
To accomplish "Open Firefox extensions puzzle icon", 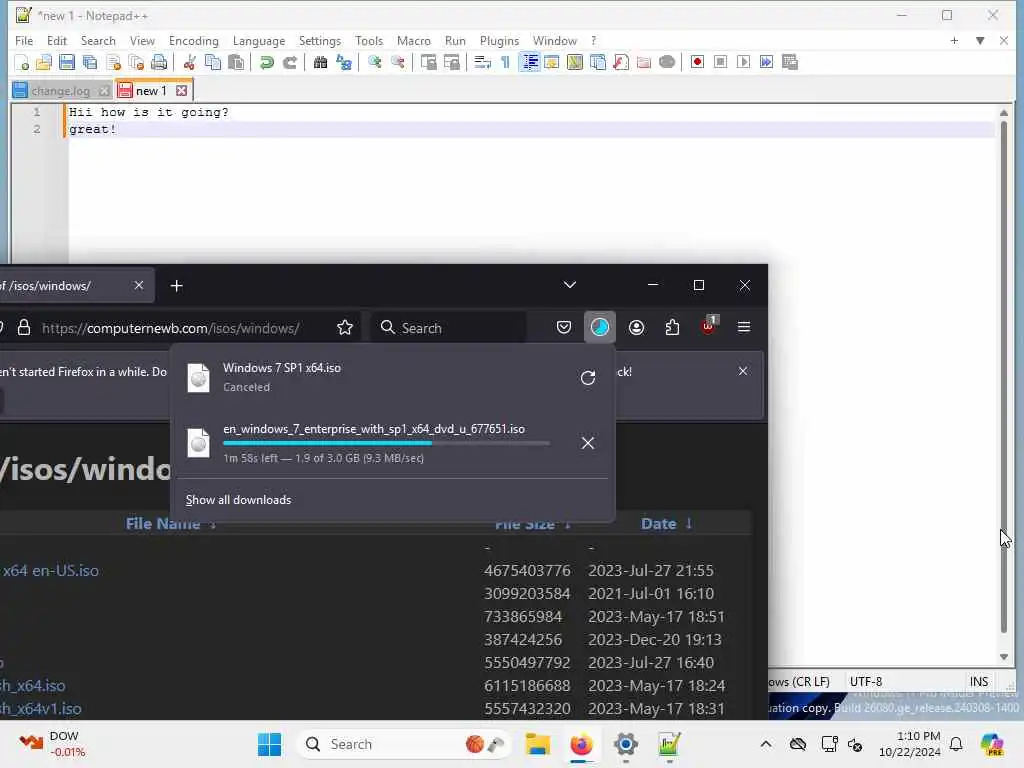I will (672, 327).
